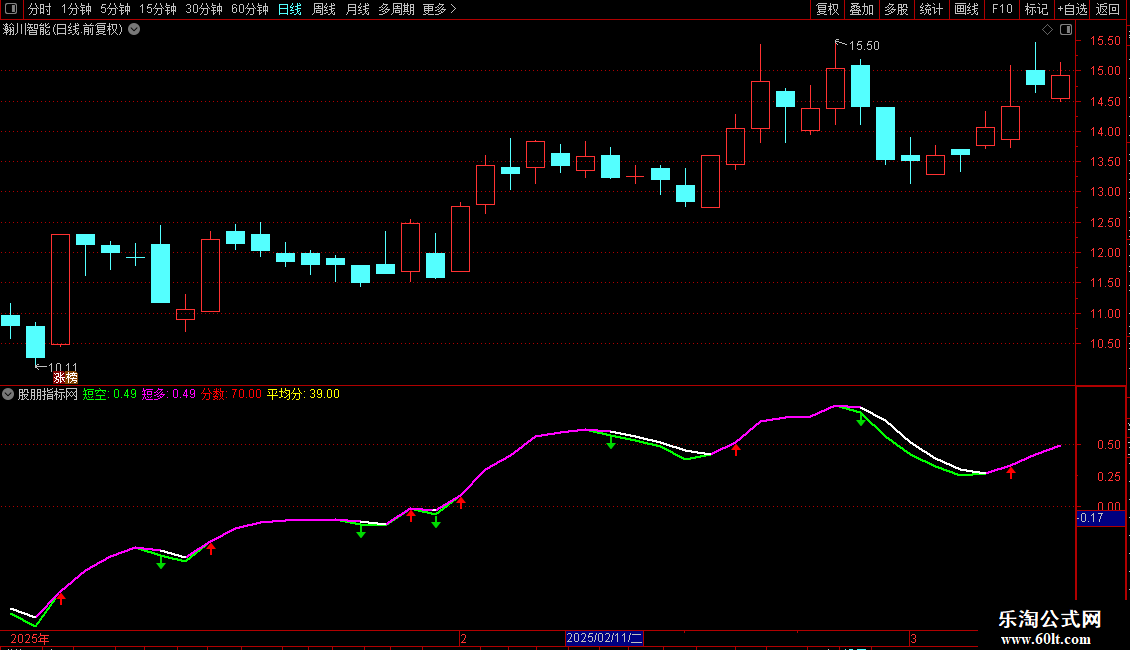Image resolution: width=1130 pixels, height=650 pixels.
Task: Click the 短多: 0.49 indicator value
Action: pos(169,394)
